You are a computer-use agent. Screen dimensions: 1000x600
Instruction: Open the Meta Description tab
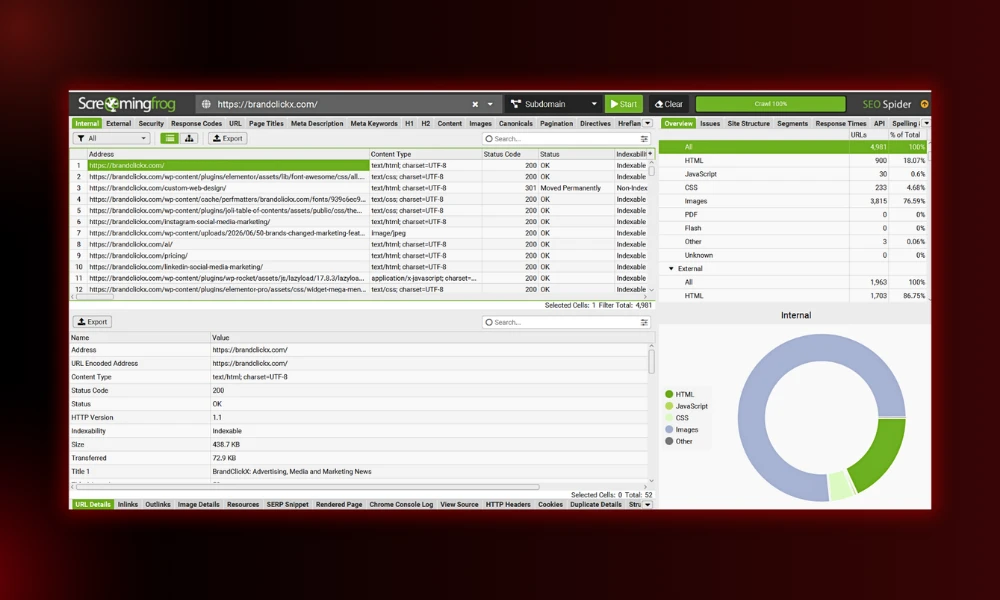click(x=317, y=124)
